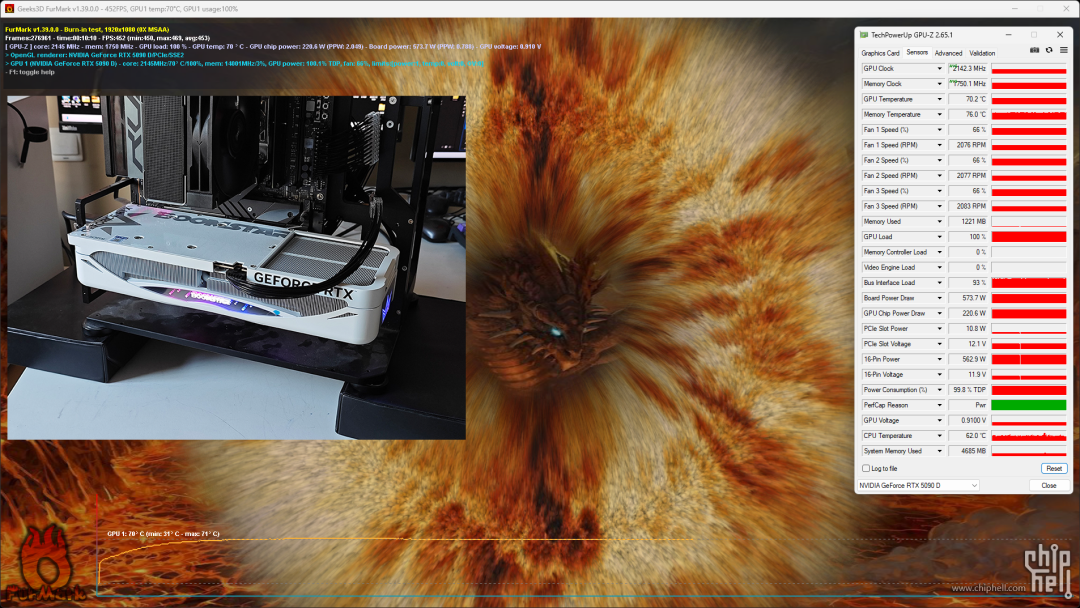This screenshot has height=608, width=1080.
Task: Click the GPU Load red graph
Action: click(1028, 237)
